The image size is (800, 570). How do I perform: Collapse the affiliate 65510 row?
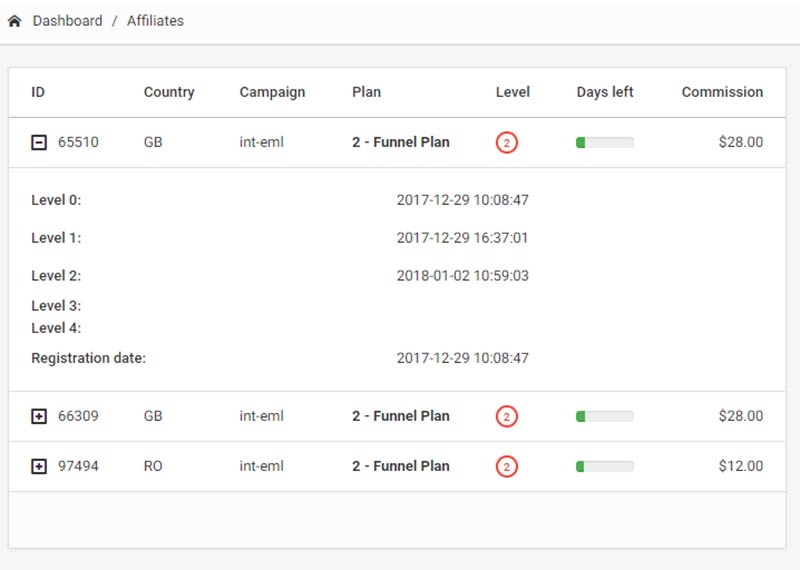coord(39,143)
